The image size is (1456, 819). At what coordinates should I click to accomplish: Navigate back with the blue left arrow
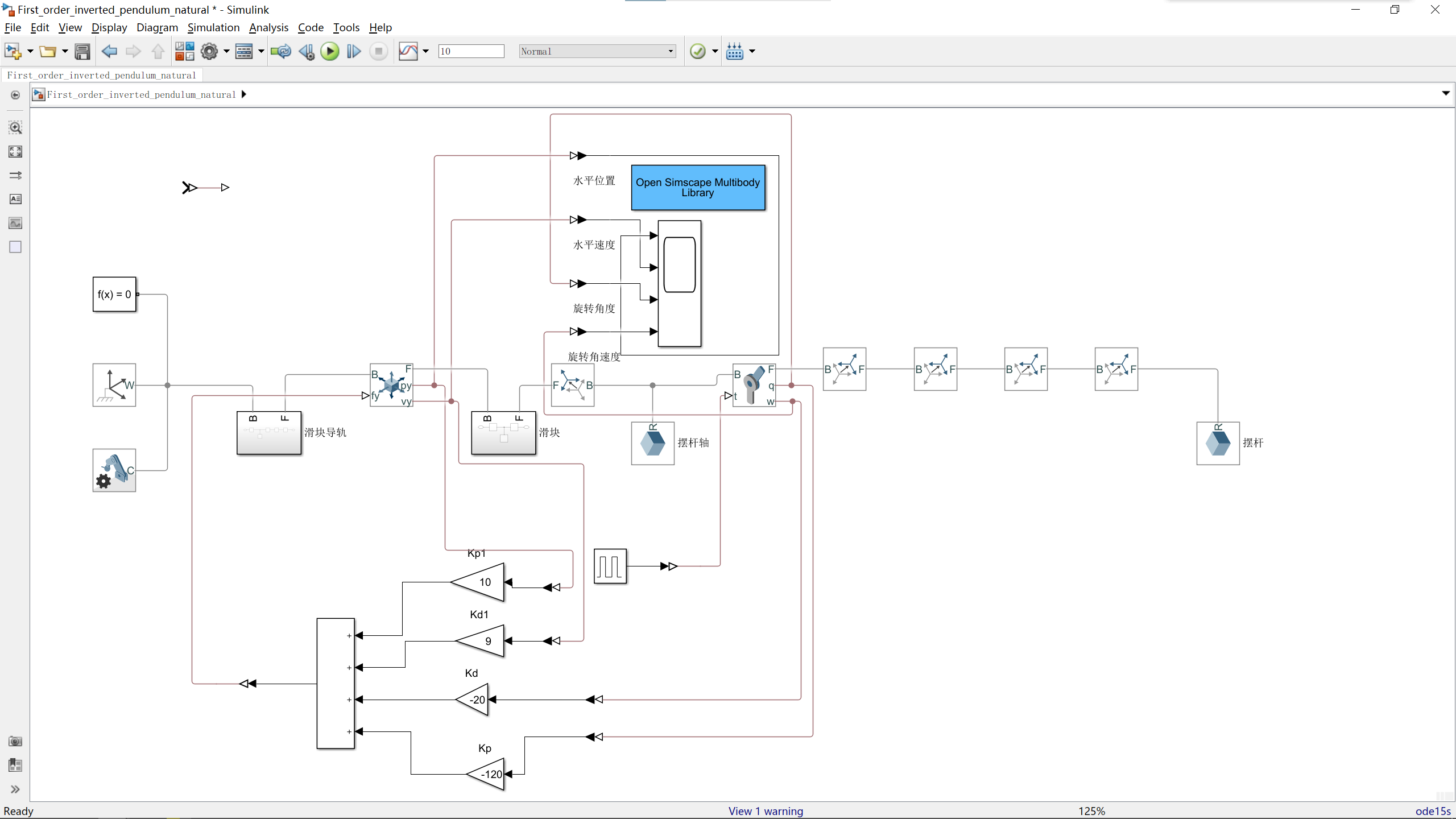point(109,51)
